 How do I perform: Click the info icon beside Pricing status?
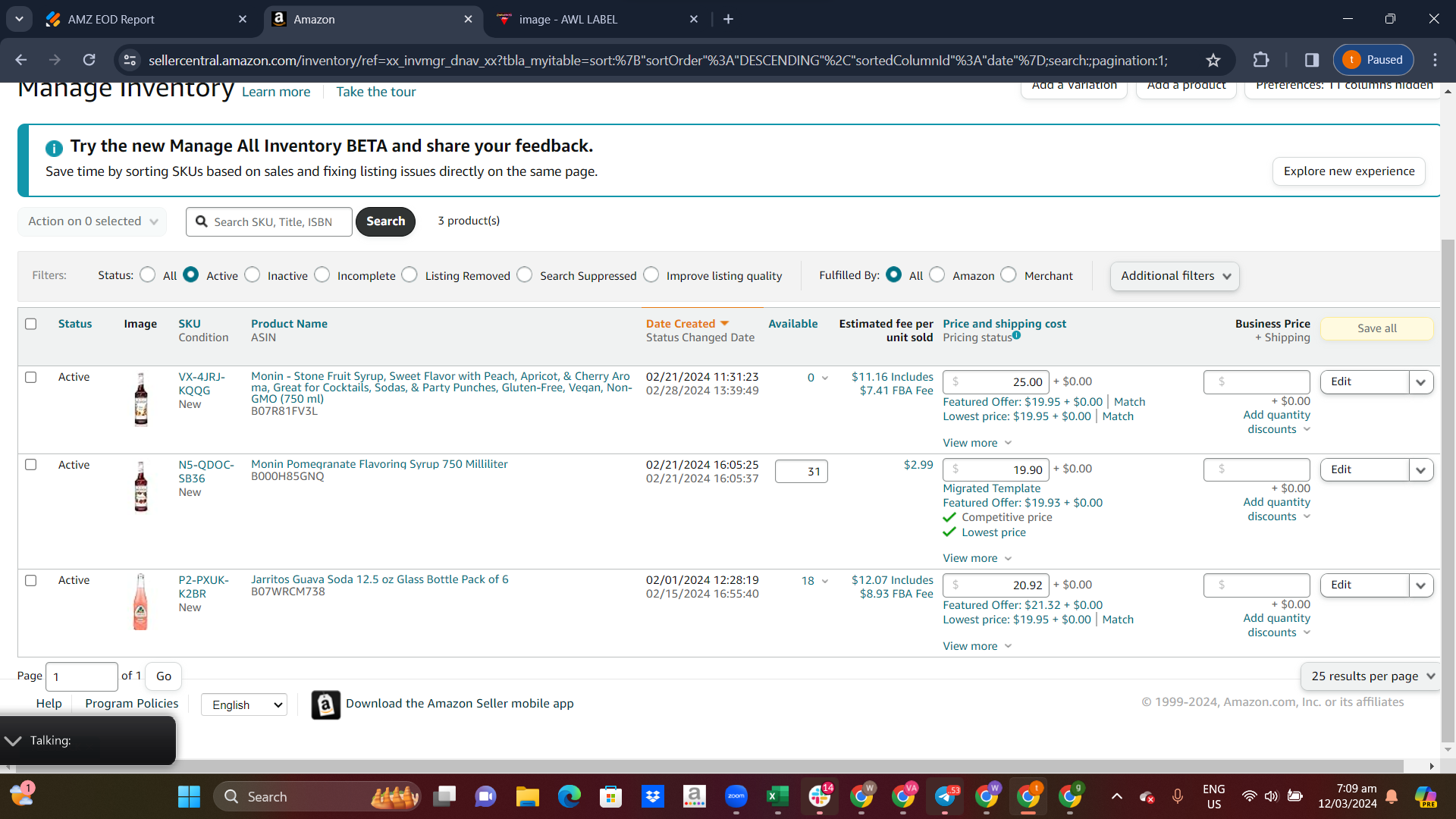pos(1016,335)
